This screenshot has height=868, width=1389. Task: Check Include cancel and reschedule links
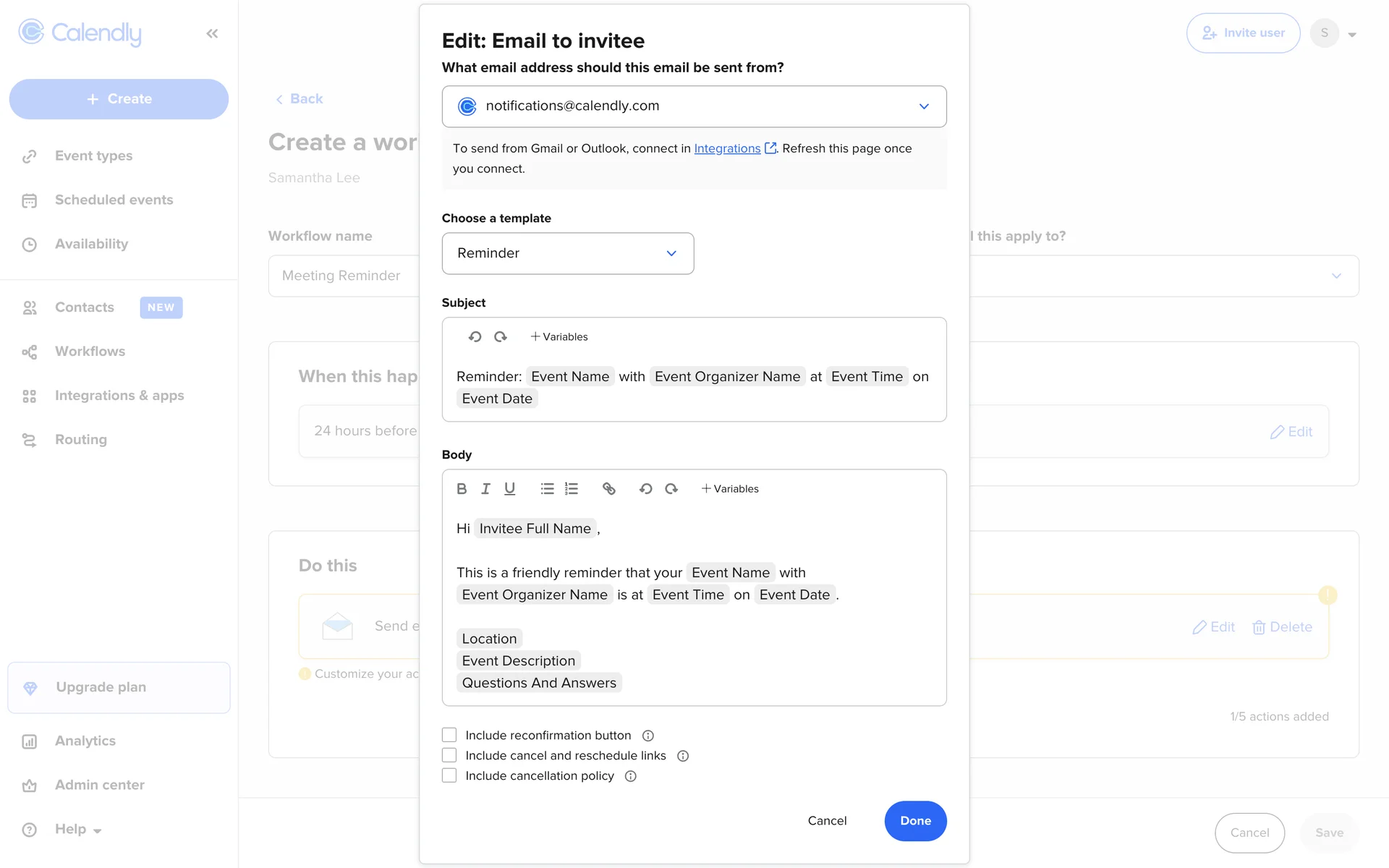(449, 755)
